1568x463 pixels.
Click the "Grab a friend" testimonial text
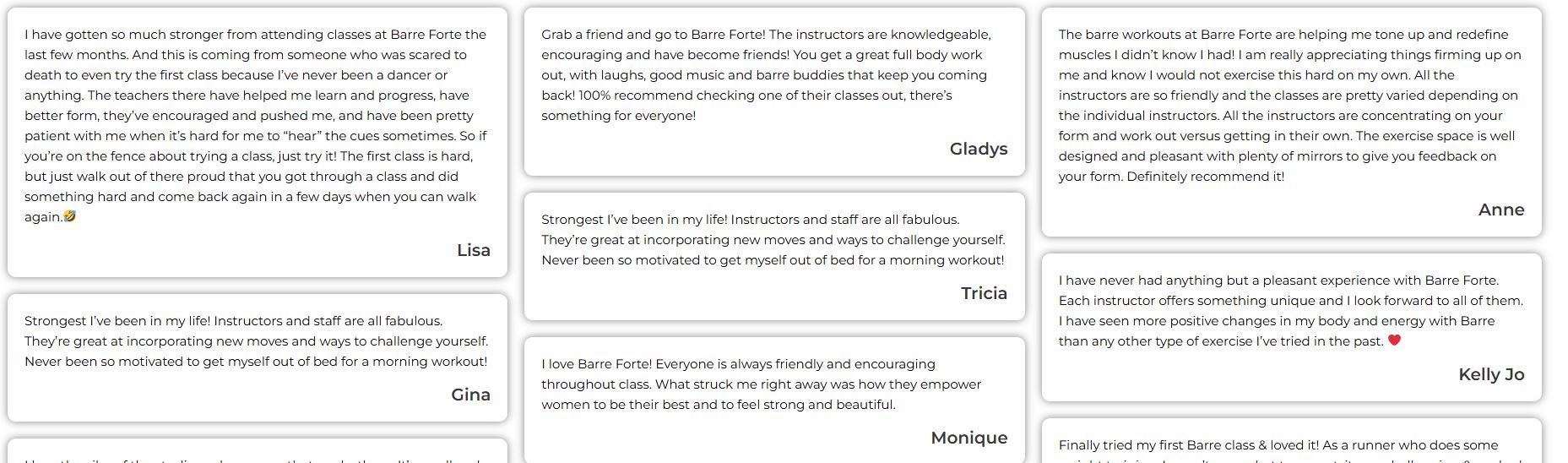tap(766, 74)
